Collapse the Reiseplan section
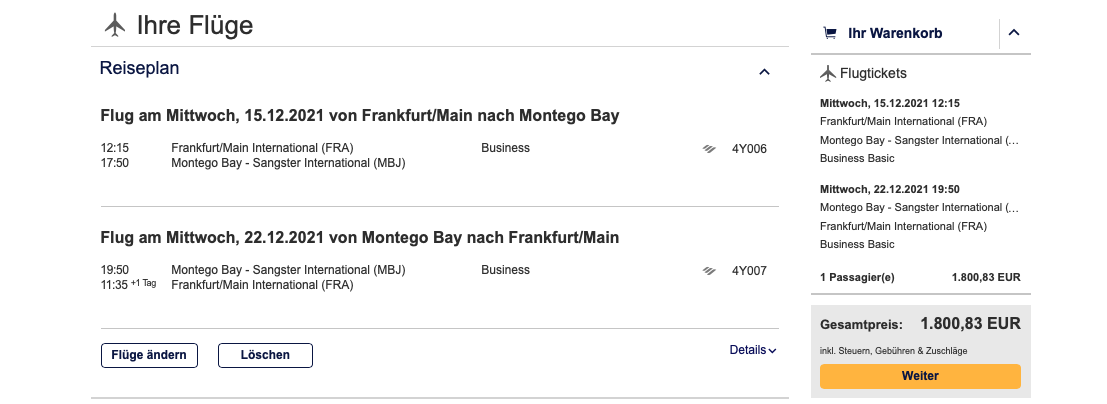The height and width of the screenshot is (404, 1107). 764,72
